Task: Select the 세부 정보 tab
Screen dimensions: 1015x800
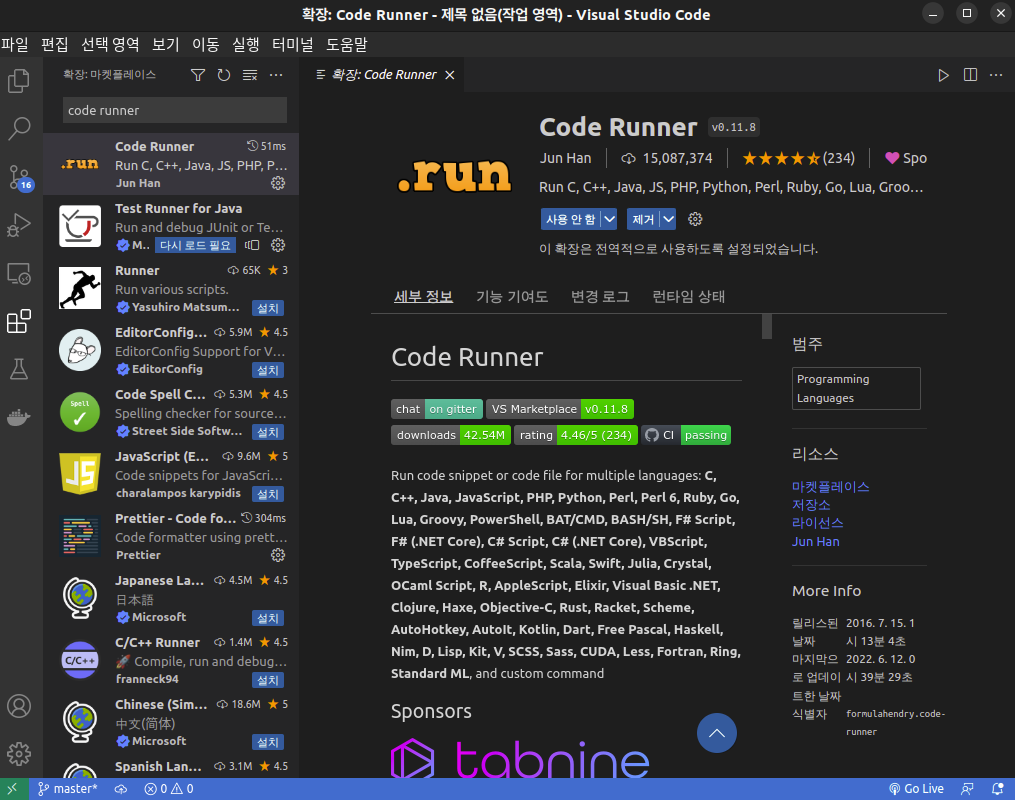Action: coord(423,296)
